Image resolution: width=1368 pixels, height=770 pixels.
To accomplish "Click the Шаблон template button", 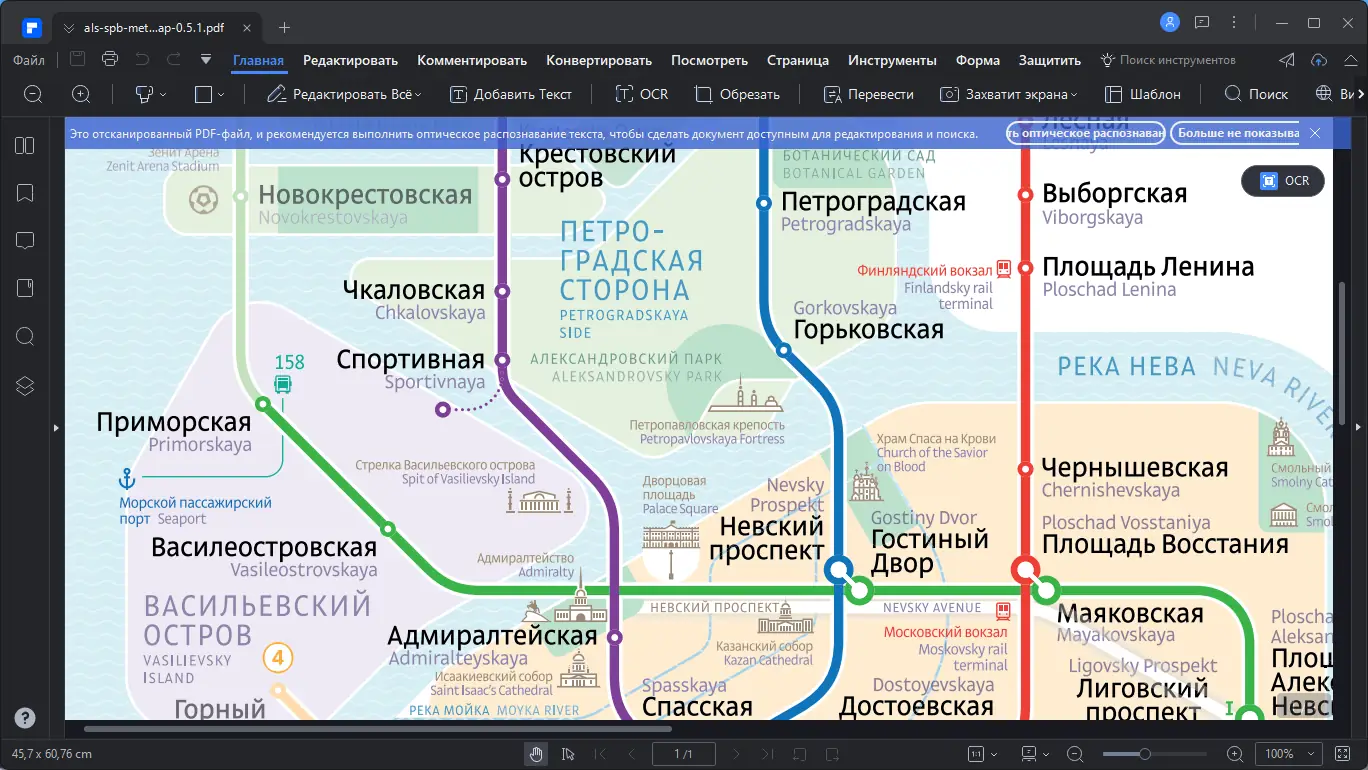I will [x=1143, y=94].
